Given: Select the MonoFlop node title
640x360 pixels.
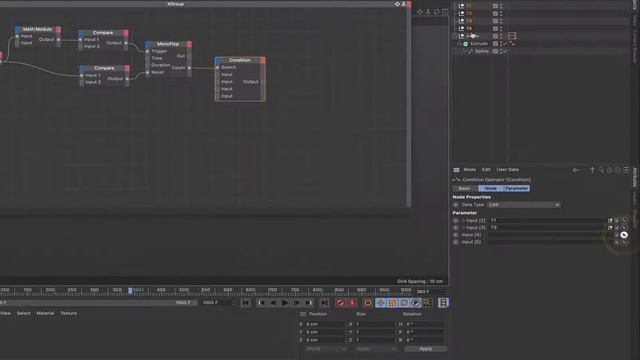Looking at the screenshot, I should tap(168, 44).
